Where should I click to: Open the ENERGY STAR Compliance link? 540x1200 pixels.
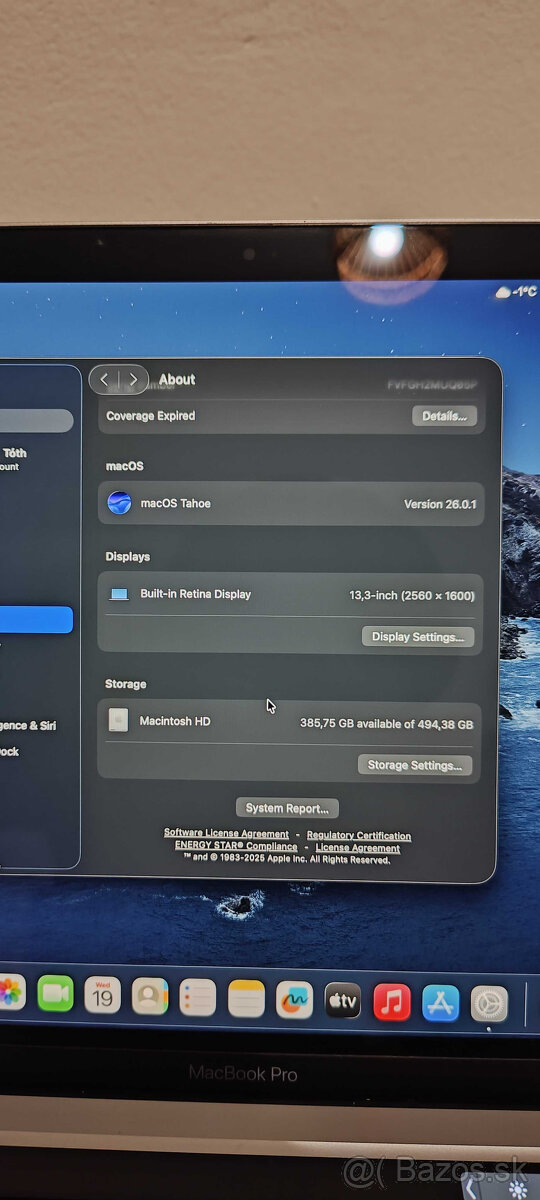(236, 846)
